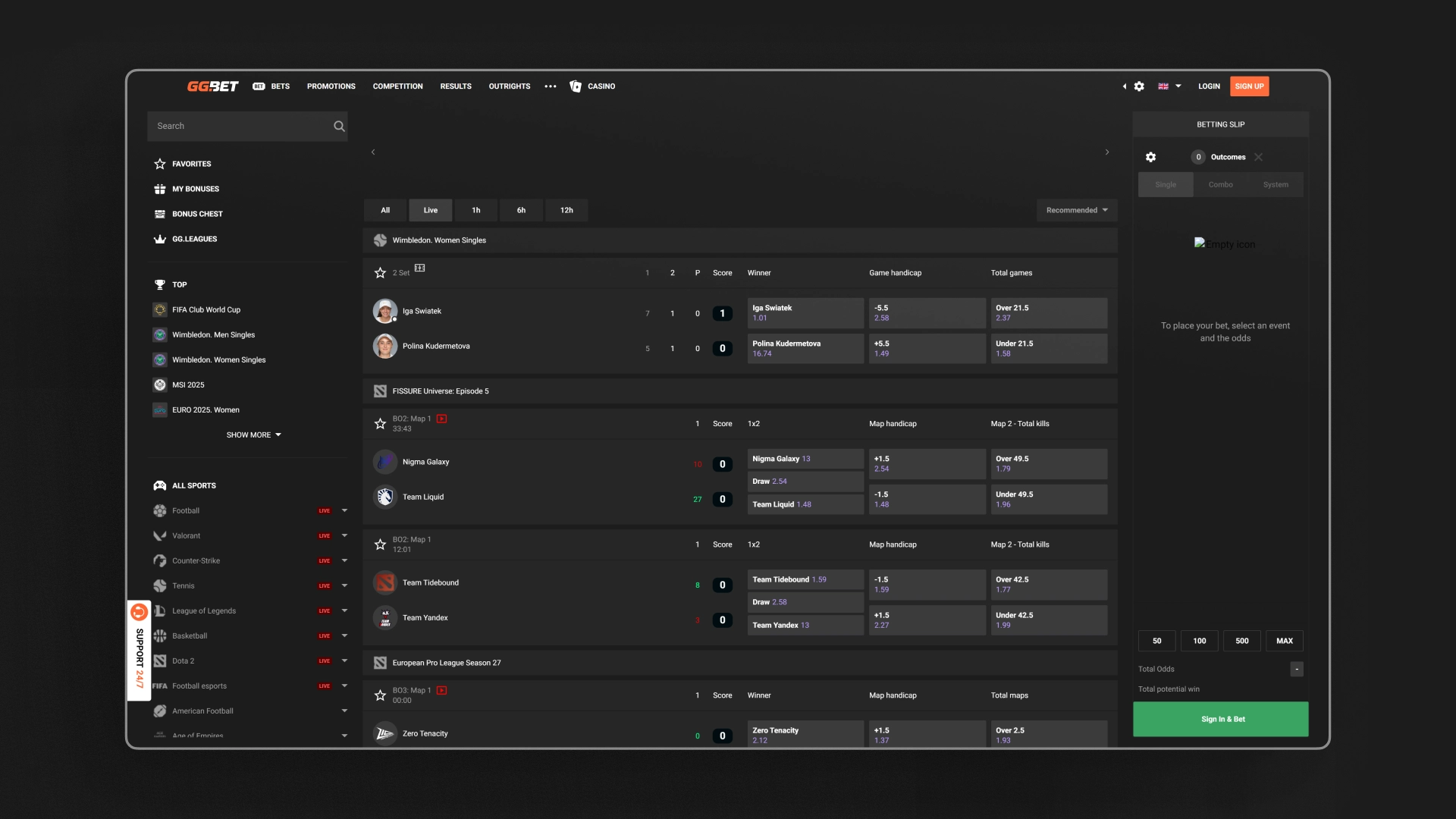The width and height of the screenshot is (1456, 819).
Task: Open the language flag dropdown
Action: (1169, 86)
